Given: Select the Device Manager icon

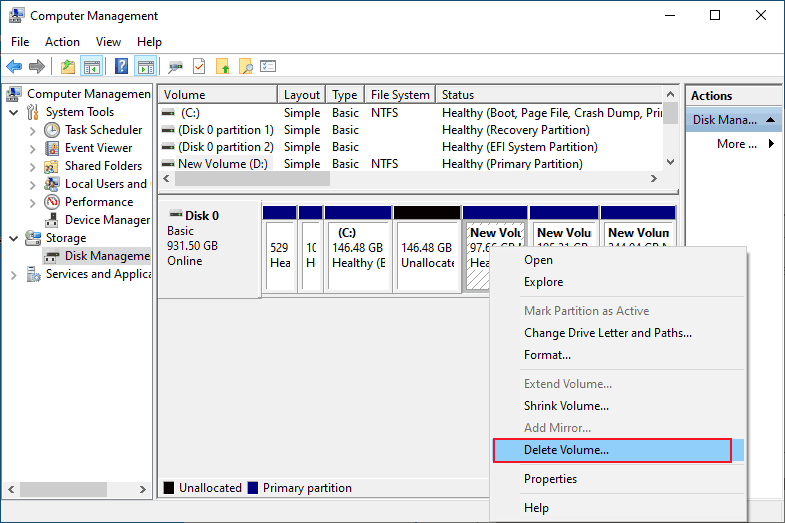Looking at the screenshot, I should [52, 220].
